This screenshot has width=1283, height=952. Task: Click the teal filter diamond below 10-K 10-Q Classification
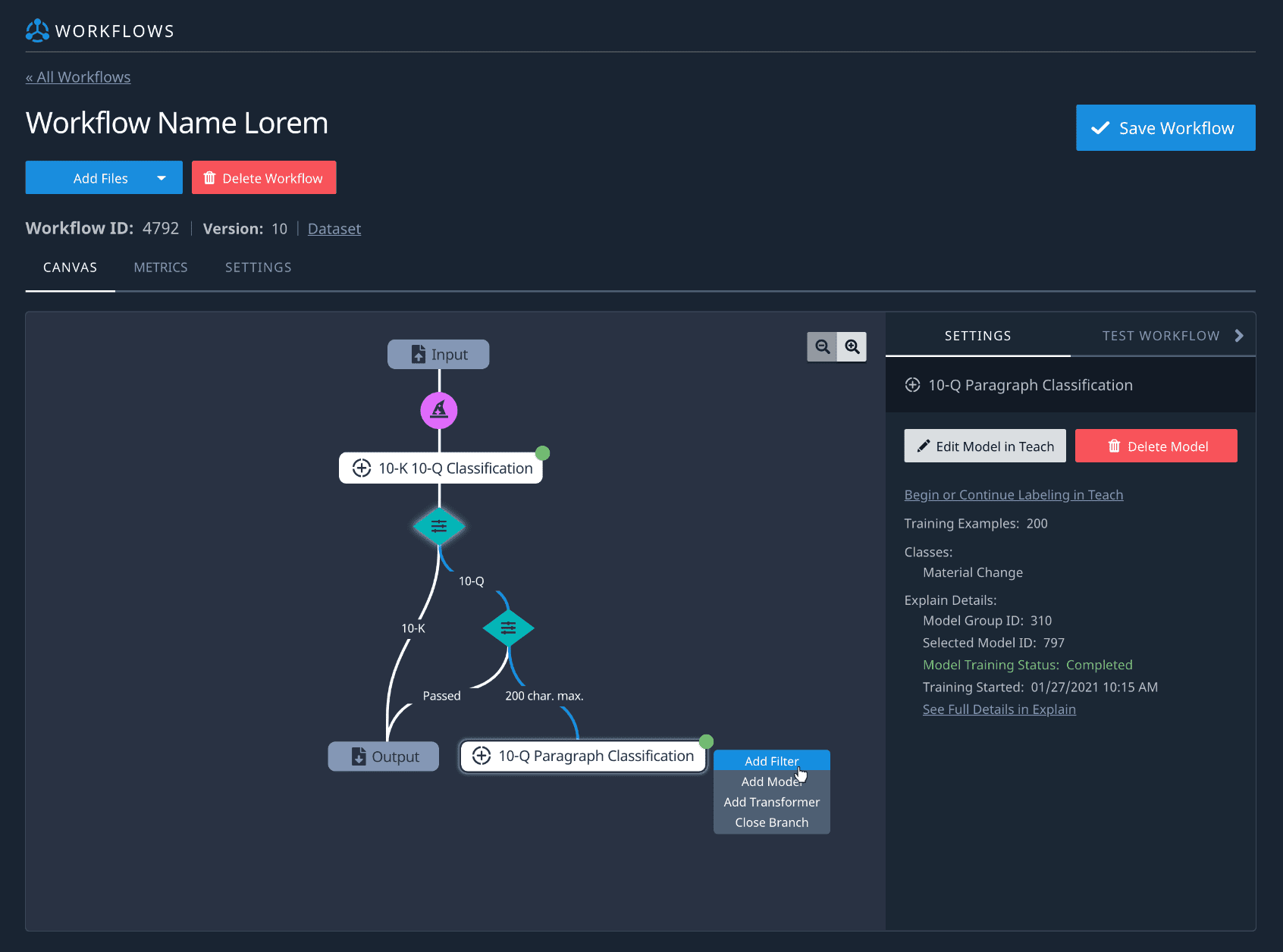pos(439,527)
